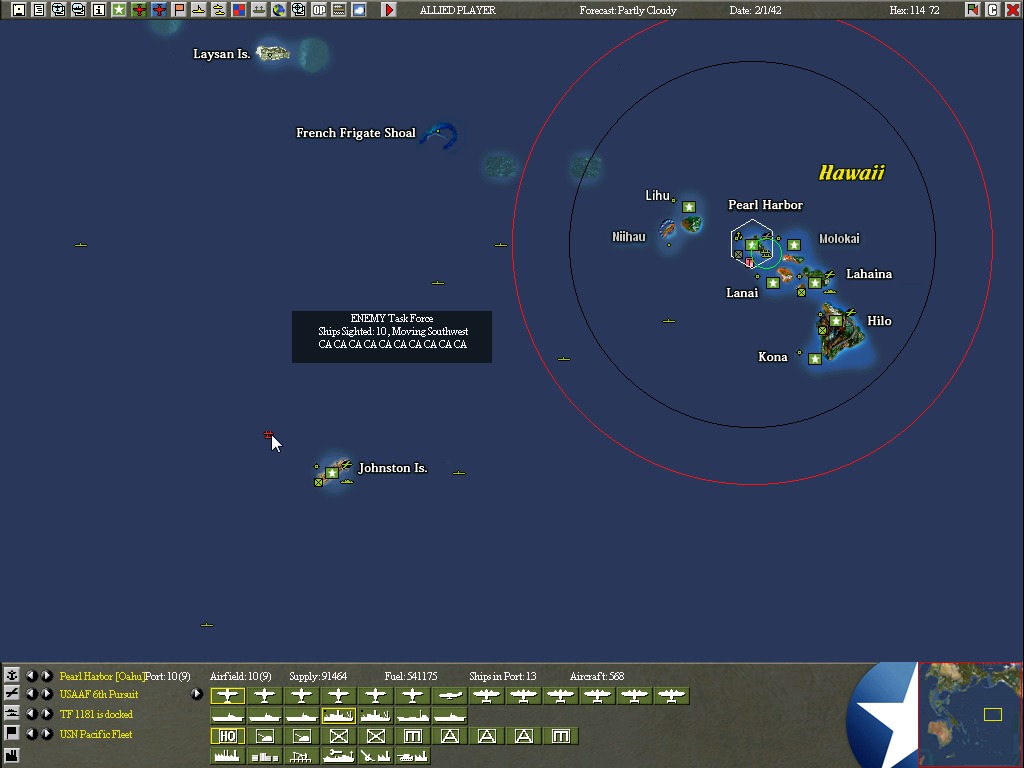The width and height of the screenshot is (1024, 768).
Task: Go to previous base before Pearl Harbor
Action: tap(31, 675)
